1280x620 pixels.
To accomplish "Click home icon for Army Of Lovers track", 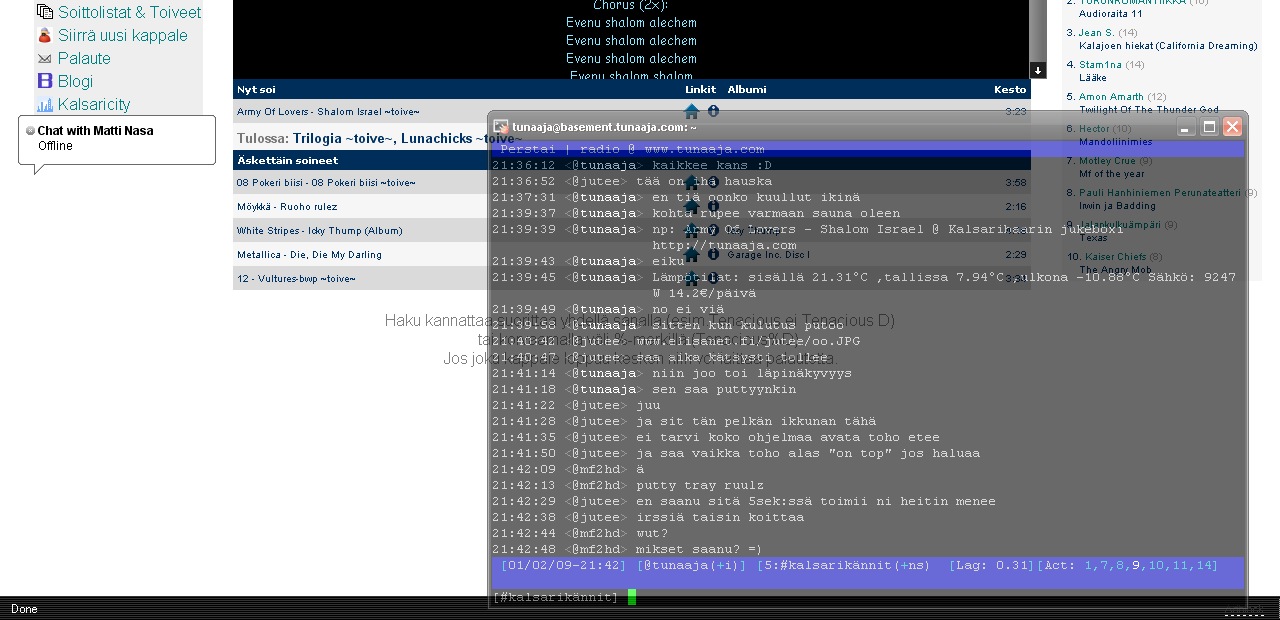I will point(691,112).
